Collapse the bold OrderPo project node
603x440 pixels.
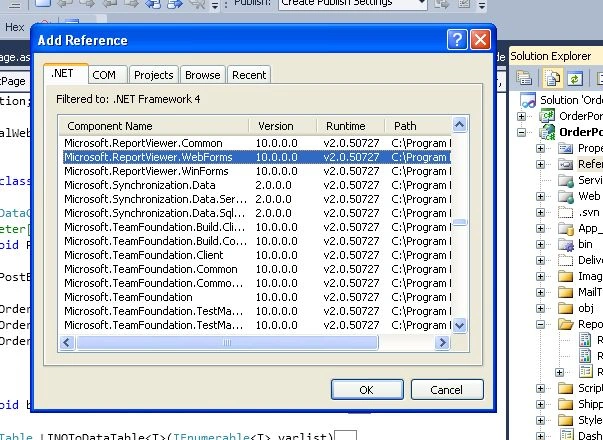pyautogui.click(x=521, y=132)
